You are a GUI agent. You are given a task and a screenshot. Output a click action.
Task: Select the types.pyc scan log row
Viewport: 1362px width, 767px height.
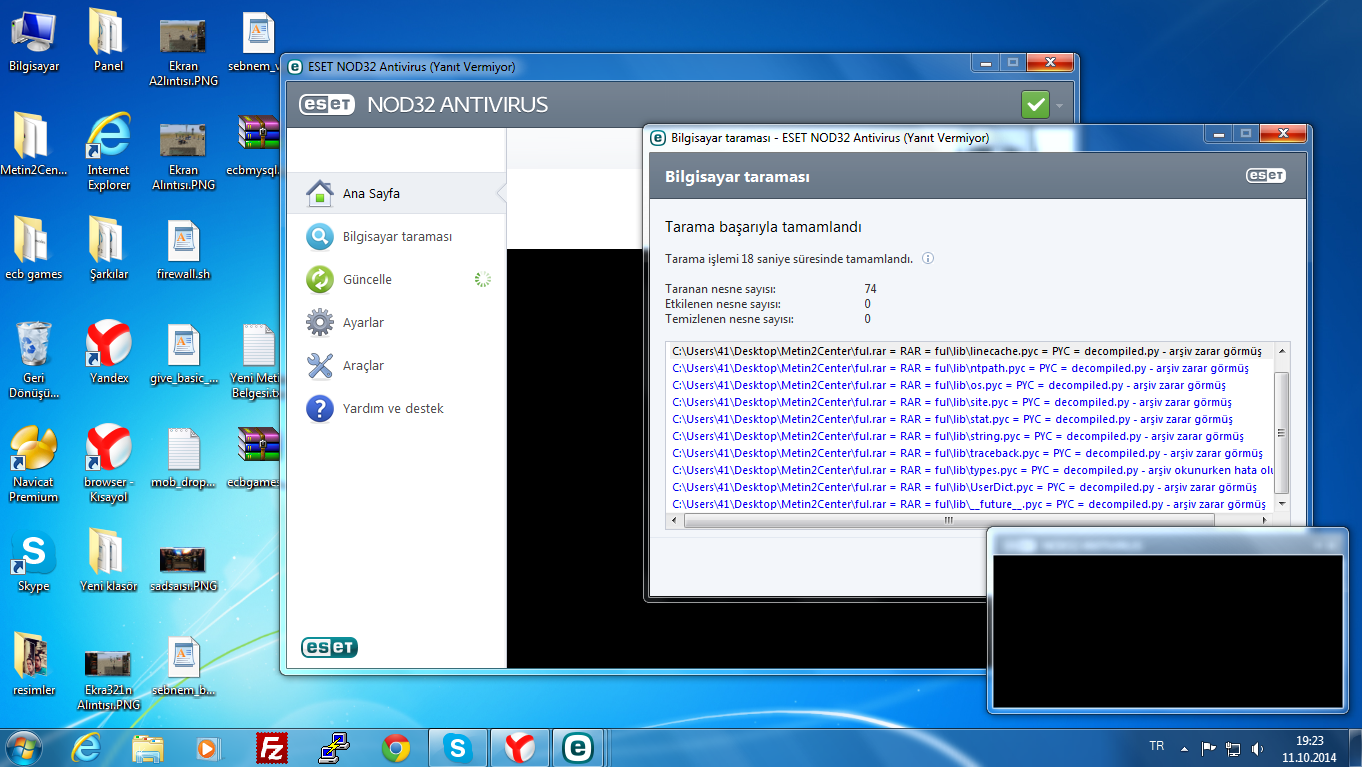point(970,470)
